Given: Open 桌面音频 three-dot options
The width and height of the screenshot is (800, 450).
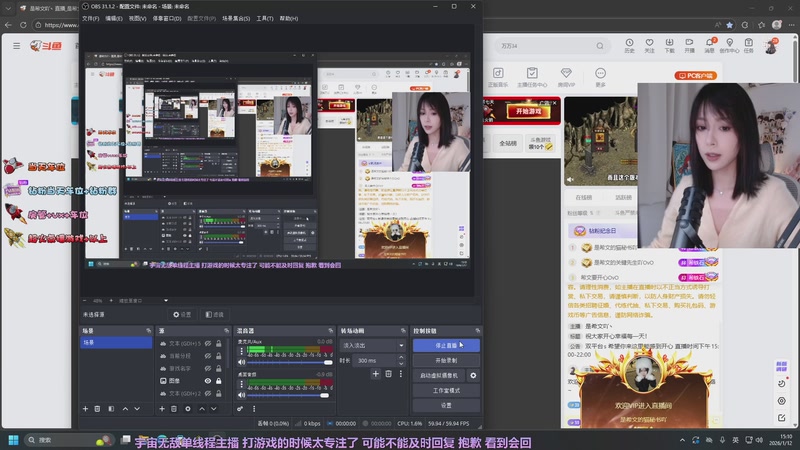Looking at the screenshot, I should (x=241, y=384).
